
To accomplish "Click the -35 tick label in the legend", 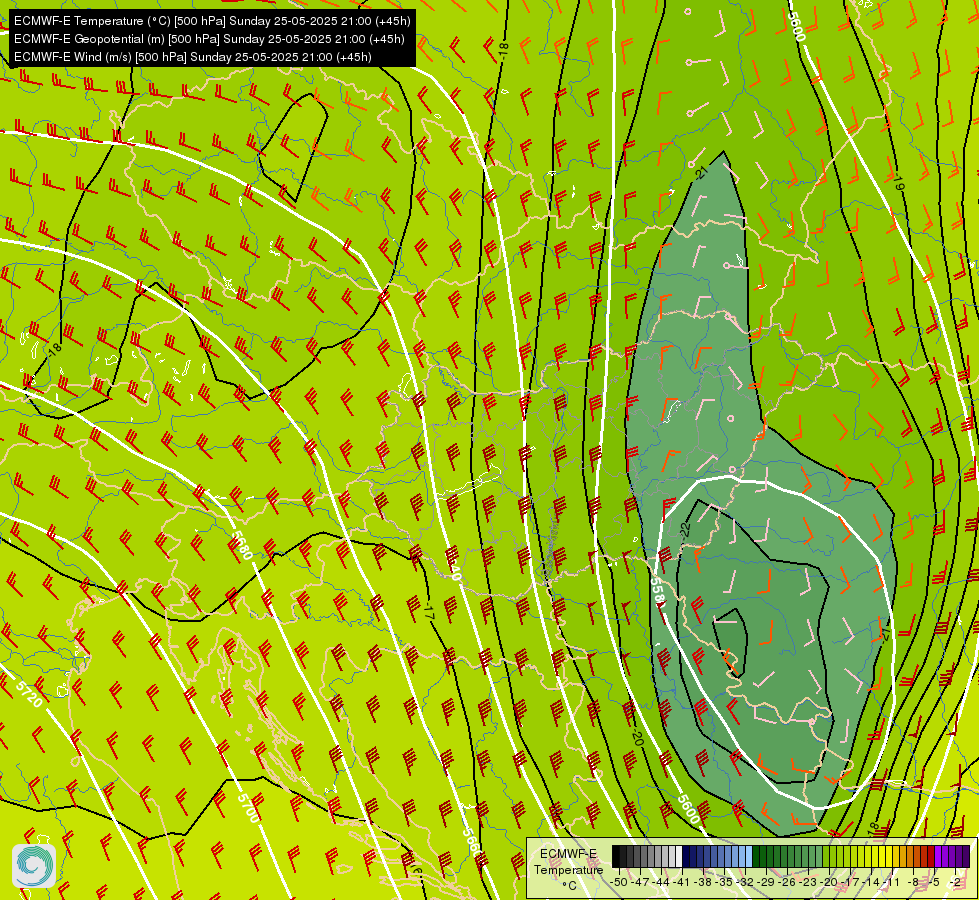I will pos(724,882).
